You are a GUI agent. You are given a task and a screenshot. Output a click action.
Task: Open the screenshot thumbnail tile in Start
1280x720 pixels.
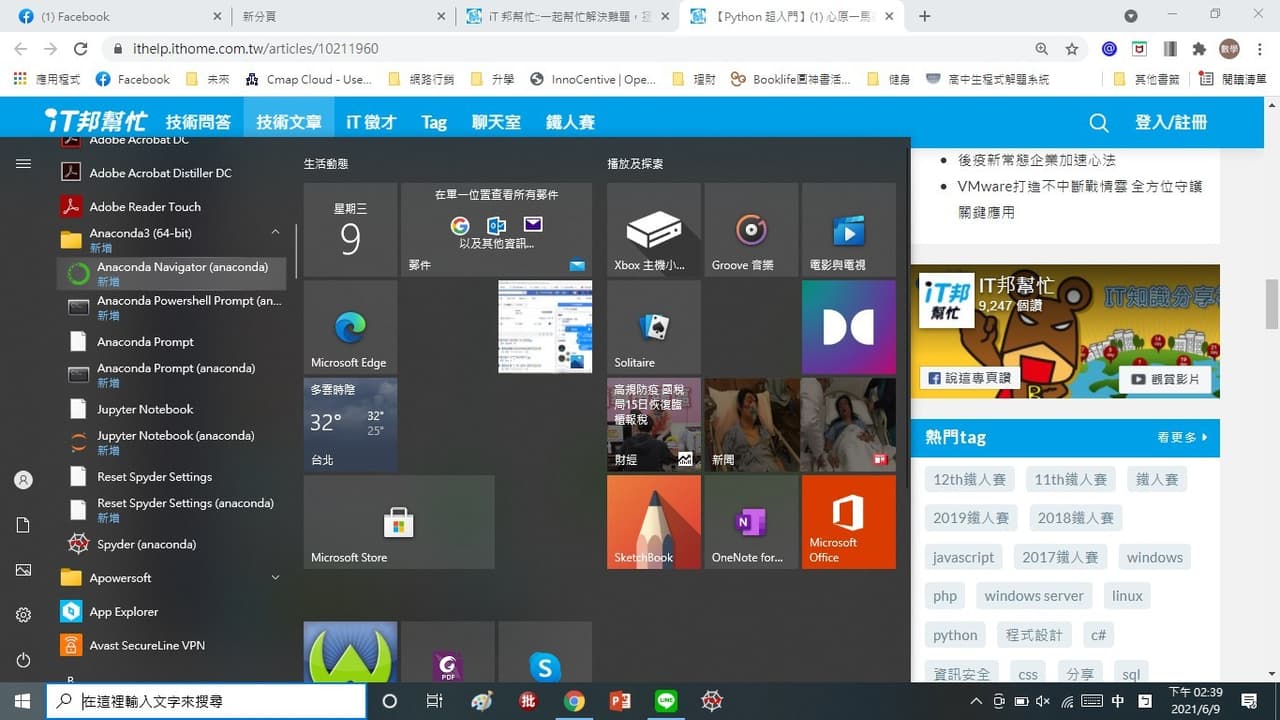[x=545, y=327]
